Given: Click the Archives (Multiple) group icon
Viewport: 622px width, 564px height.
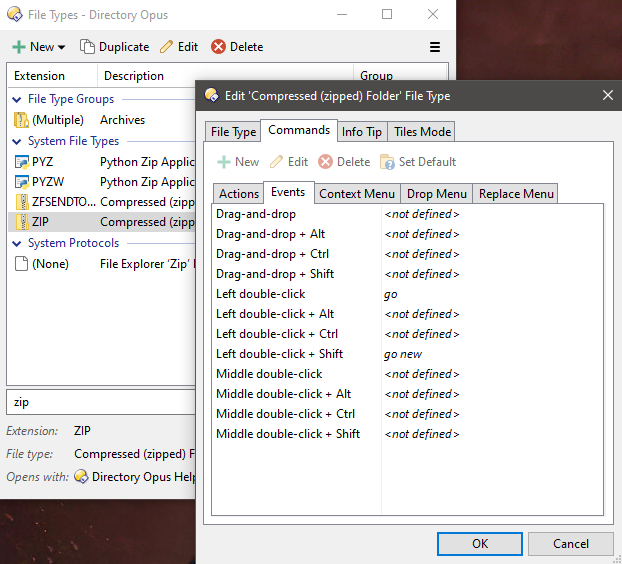Looking at the screenshot, I should (x=21, y=120).
